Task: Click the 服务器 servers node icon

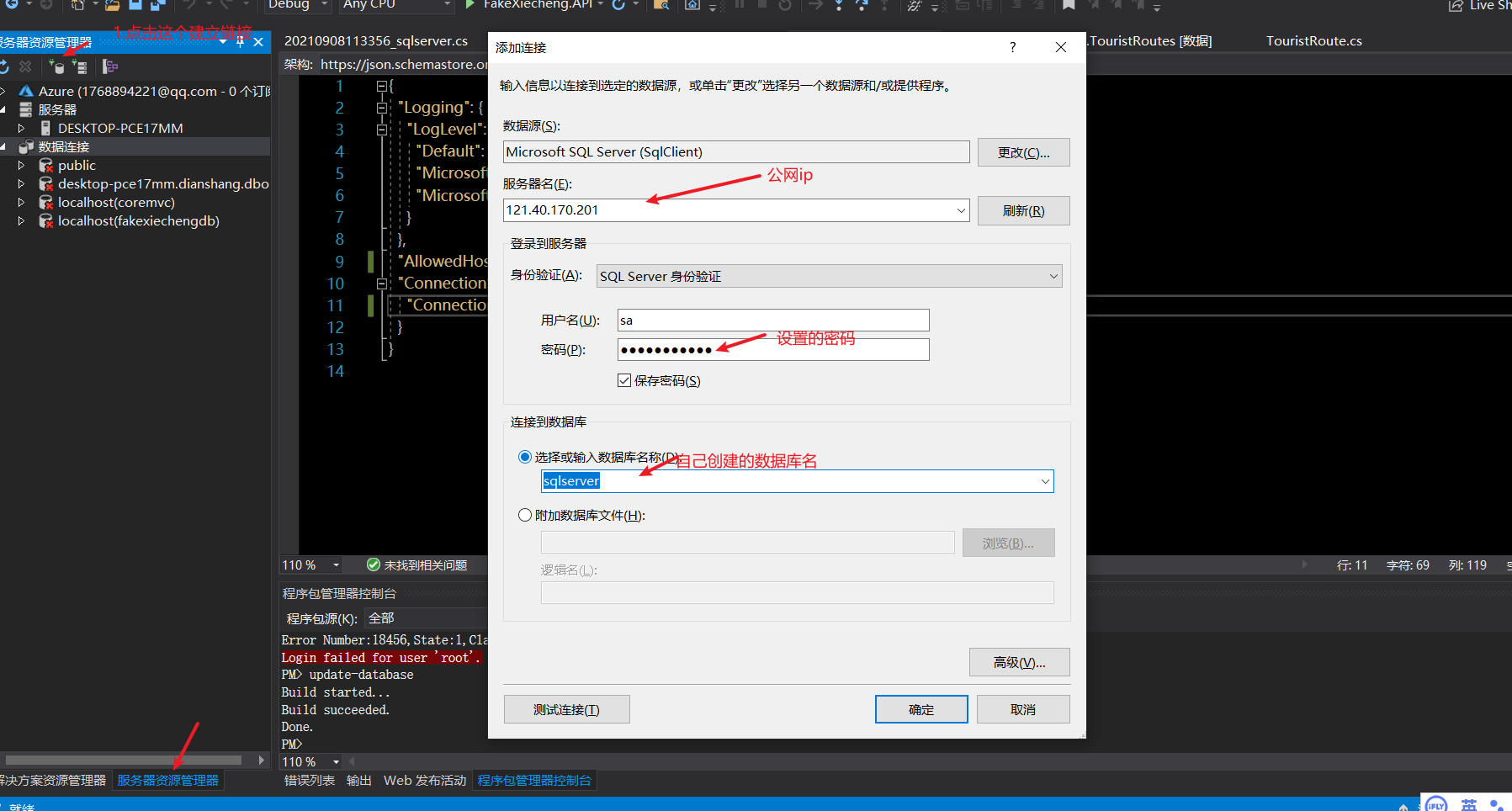Action: point(26,109)
